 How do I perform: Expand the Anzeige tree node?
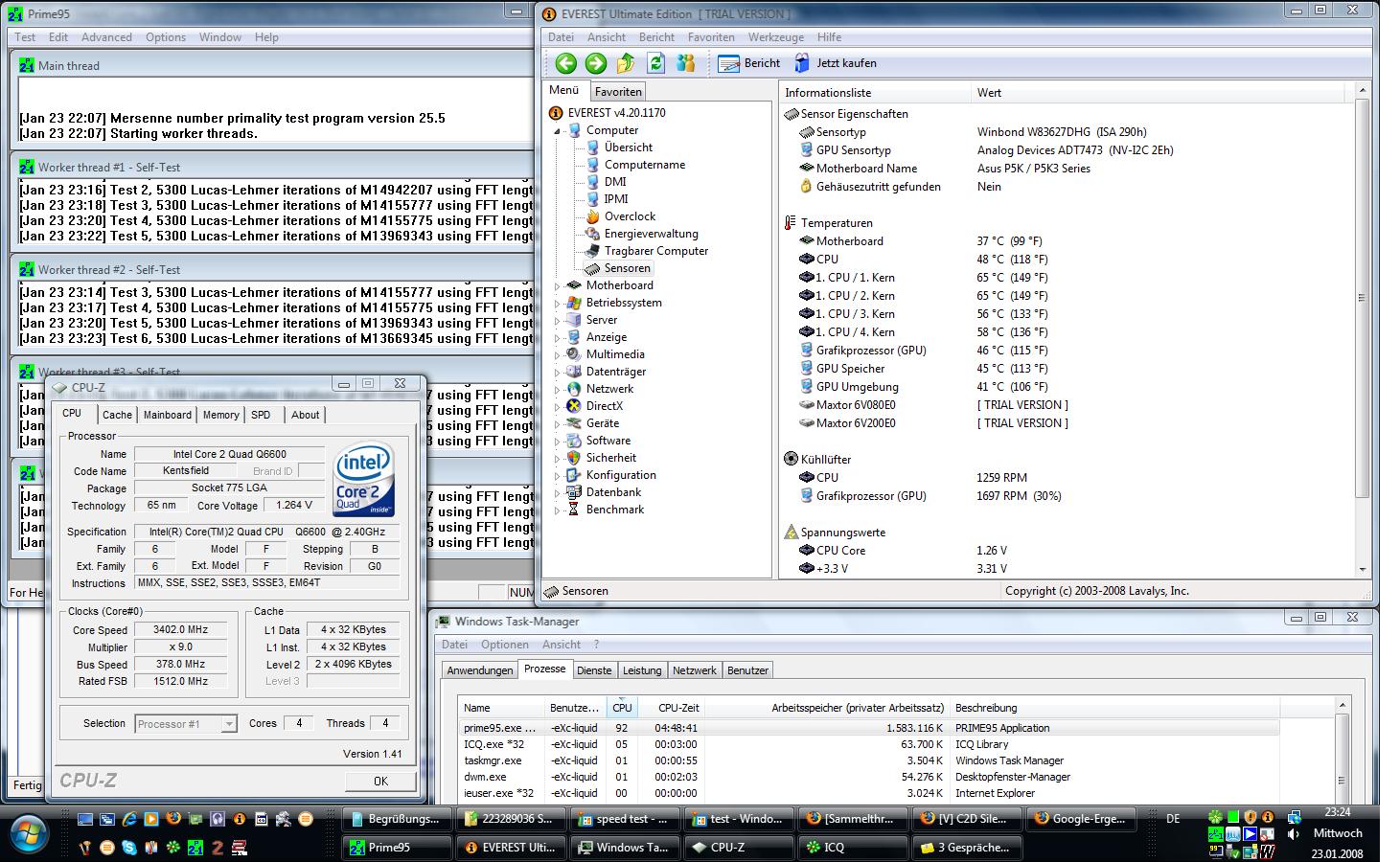tap(557, 337)
